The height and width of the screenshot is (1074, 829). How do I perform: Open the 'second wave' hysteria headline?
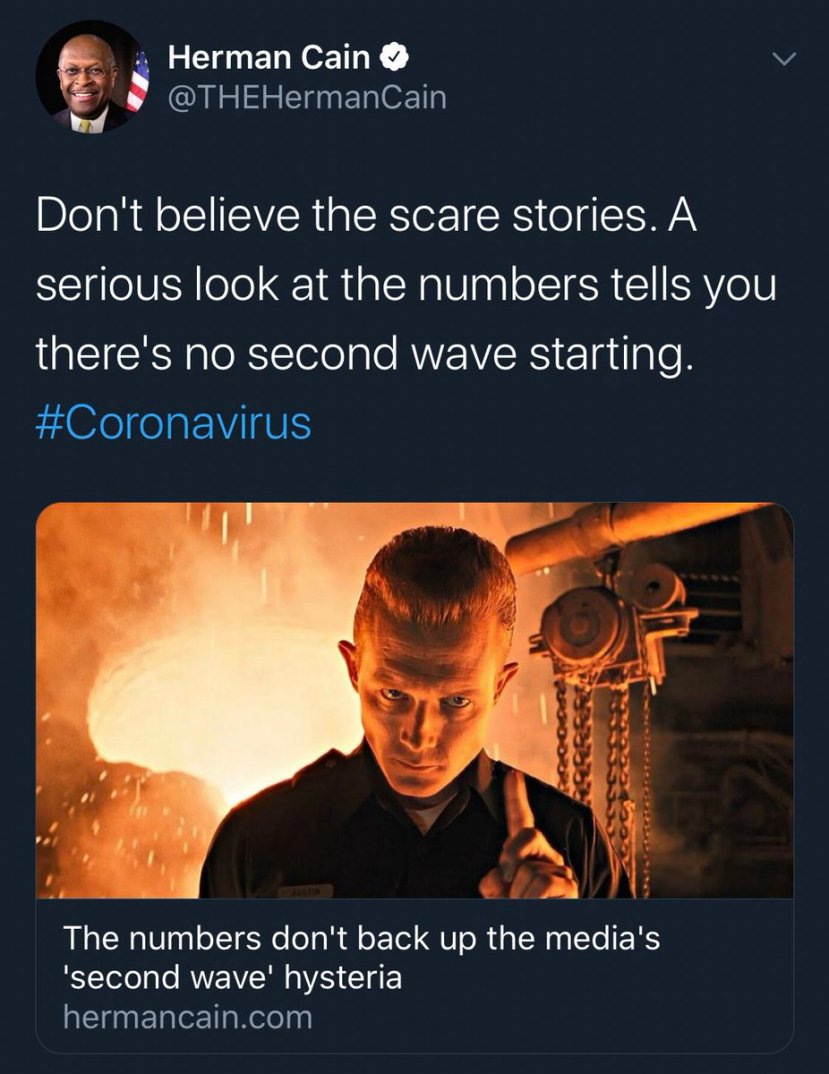pos(232,977)
